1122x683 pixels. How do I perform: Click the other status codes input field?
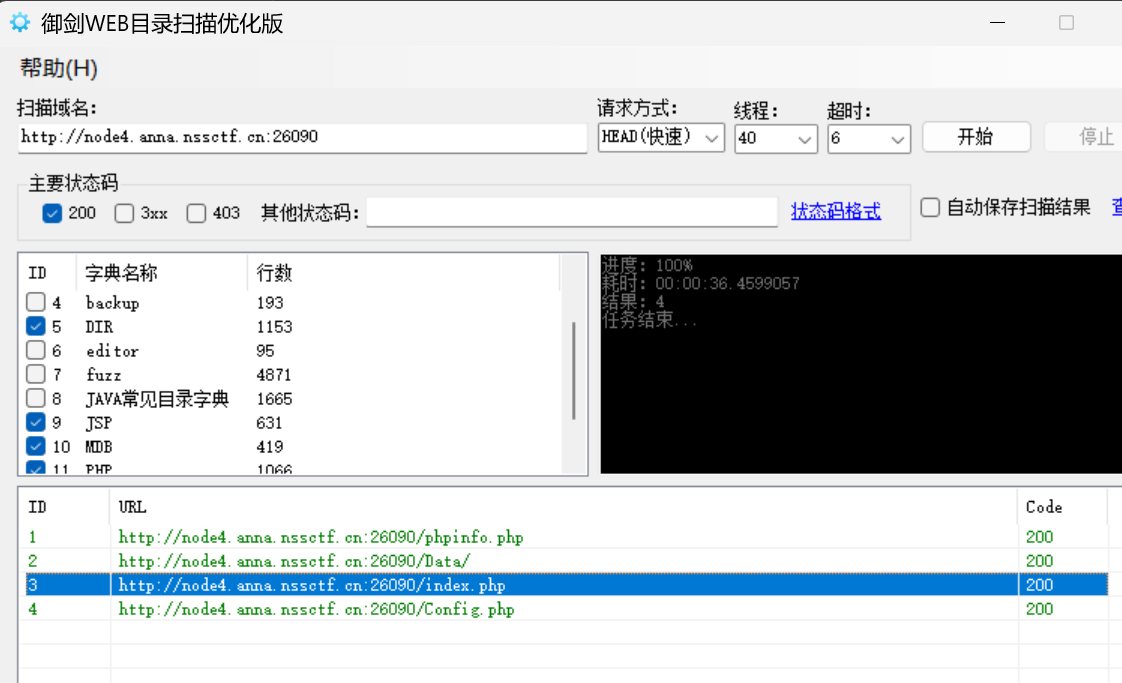coord(571,212)
